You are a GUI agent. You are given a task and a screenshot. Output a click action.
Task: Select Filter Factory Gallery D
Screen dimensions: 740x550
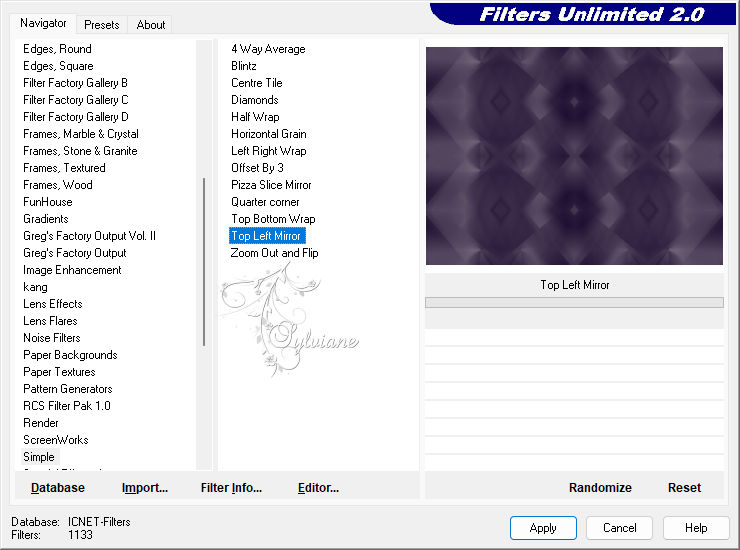click(76, 117)
